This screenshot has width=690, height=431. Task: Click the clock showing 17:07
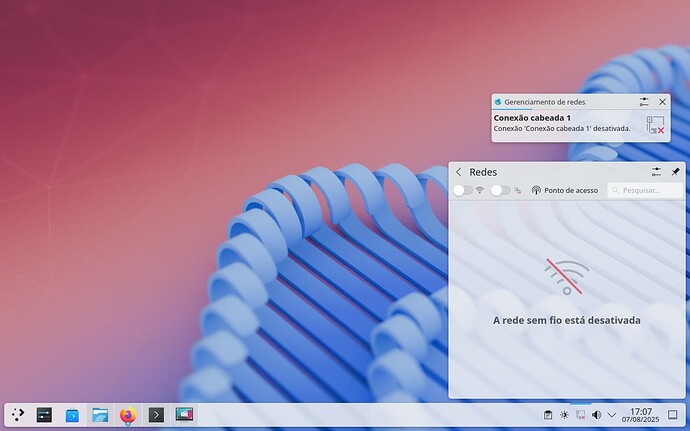coord(641,414)
